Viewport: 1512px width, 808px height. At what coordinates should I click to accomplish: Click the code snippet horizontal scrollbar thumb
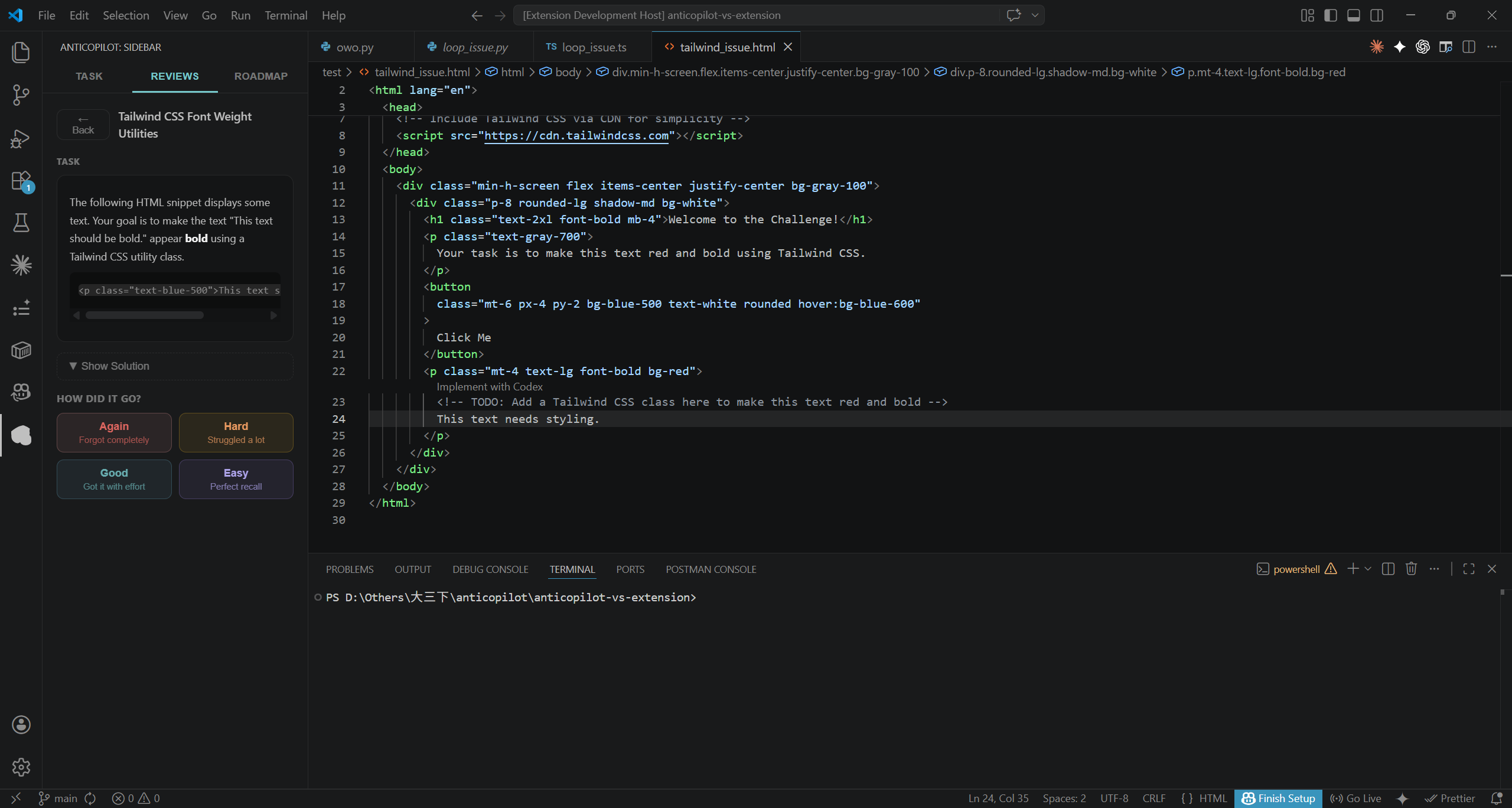click(145, 315)
